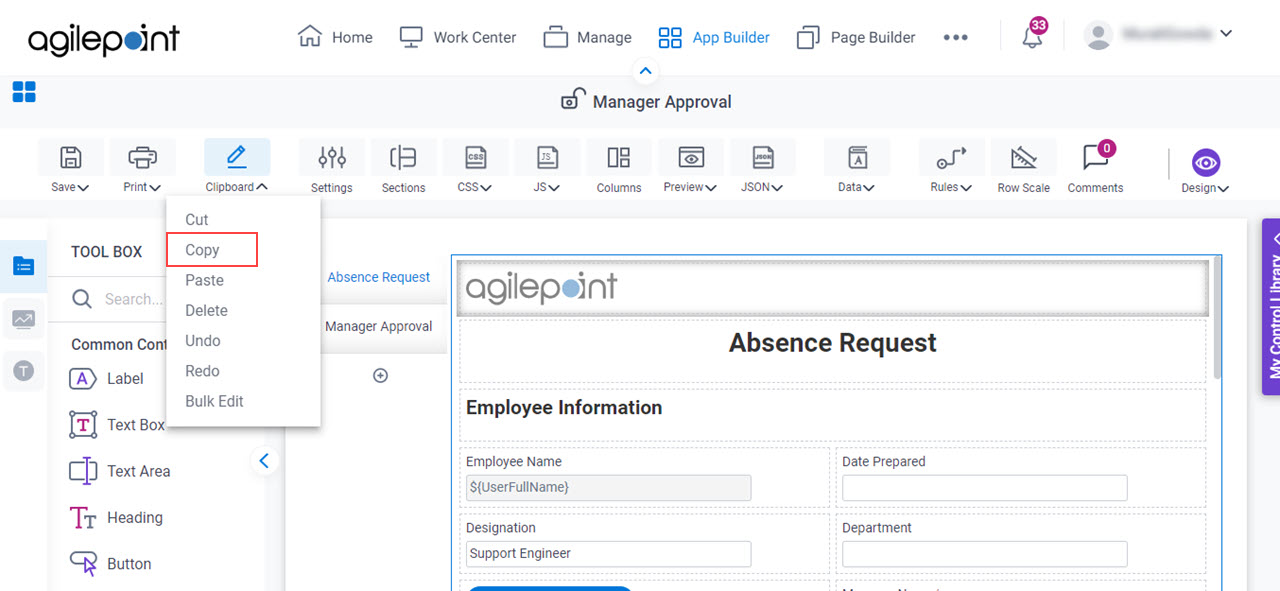Expand the Save dropdown arrow
Screen dimensions: 1280x591
coord(83,187)
